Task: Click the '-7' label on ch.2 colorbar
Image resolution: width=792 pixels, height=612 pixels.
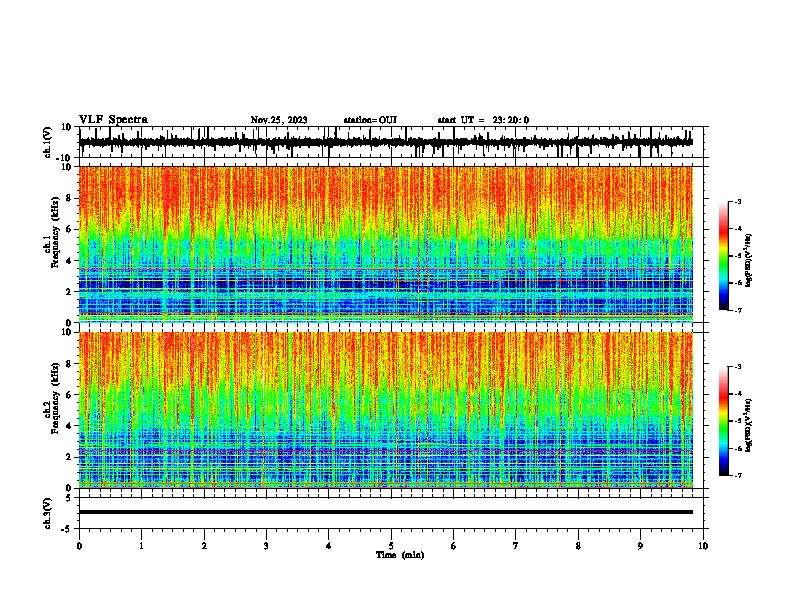Action: (737, 476)
